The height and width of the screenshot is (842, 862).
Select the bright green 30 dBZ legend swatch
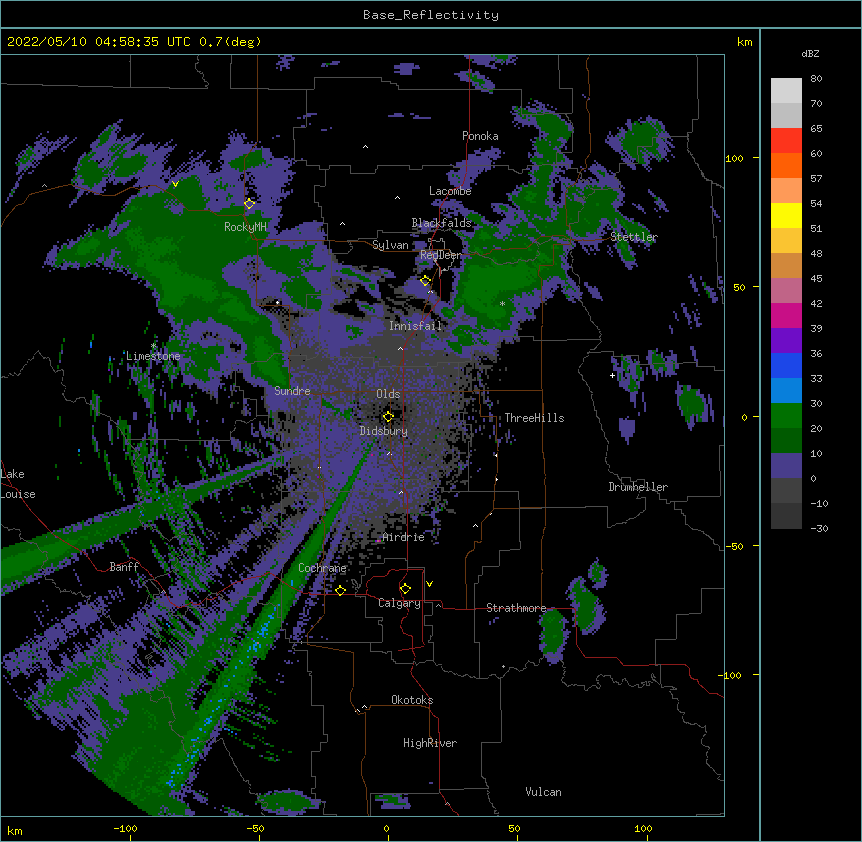point(786,416)
